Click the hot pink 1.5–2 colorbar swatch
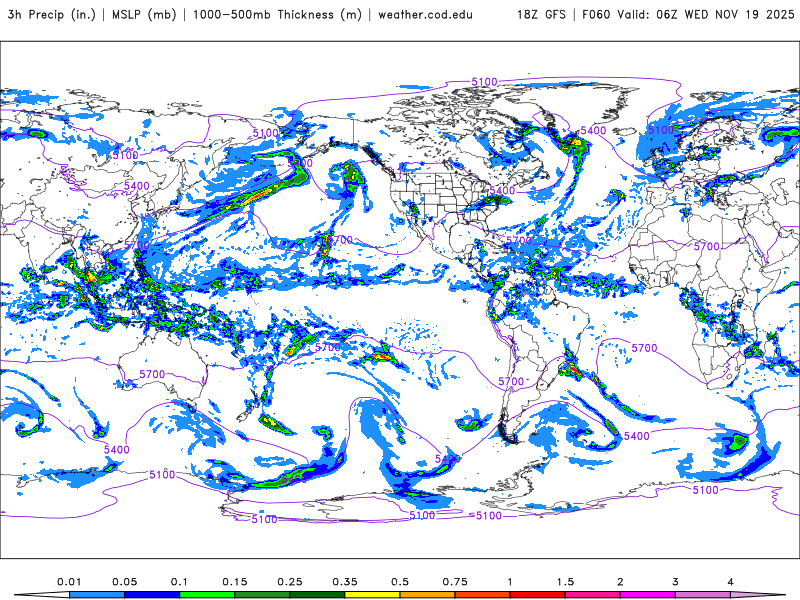The image size is (800, 600). (593, 595)
